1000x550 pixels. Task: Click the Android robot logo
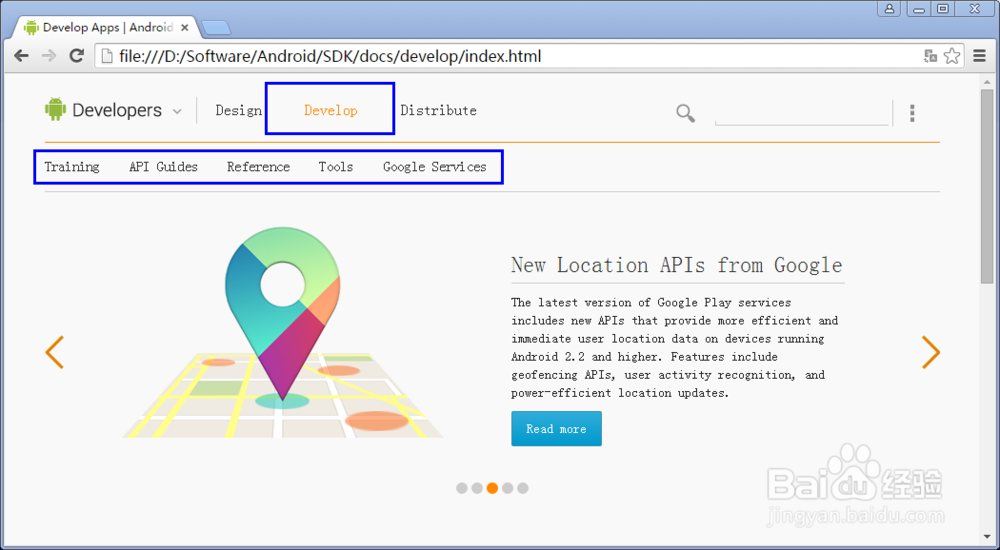[55, 109]
